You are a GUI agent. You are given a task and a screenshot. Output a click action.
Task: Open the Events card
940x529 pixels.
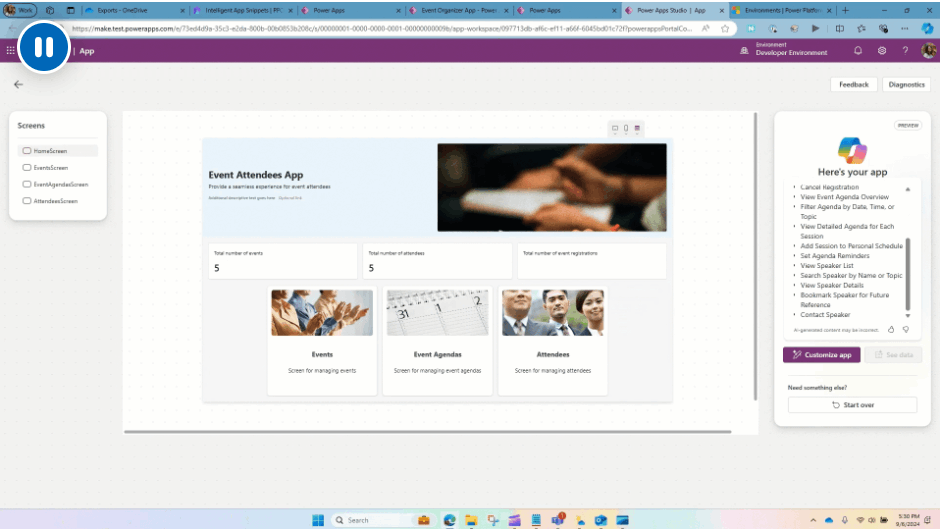coord(322,340)
